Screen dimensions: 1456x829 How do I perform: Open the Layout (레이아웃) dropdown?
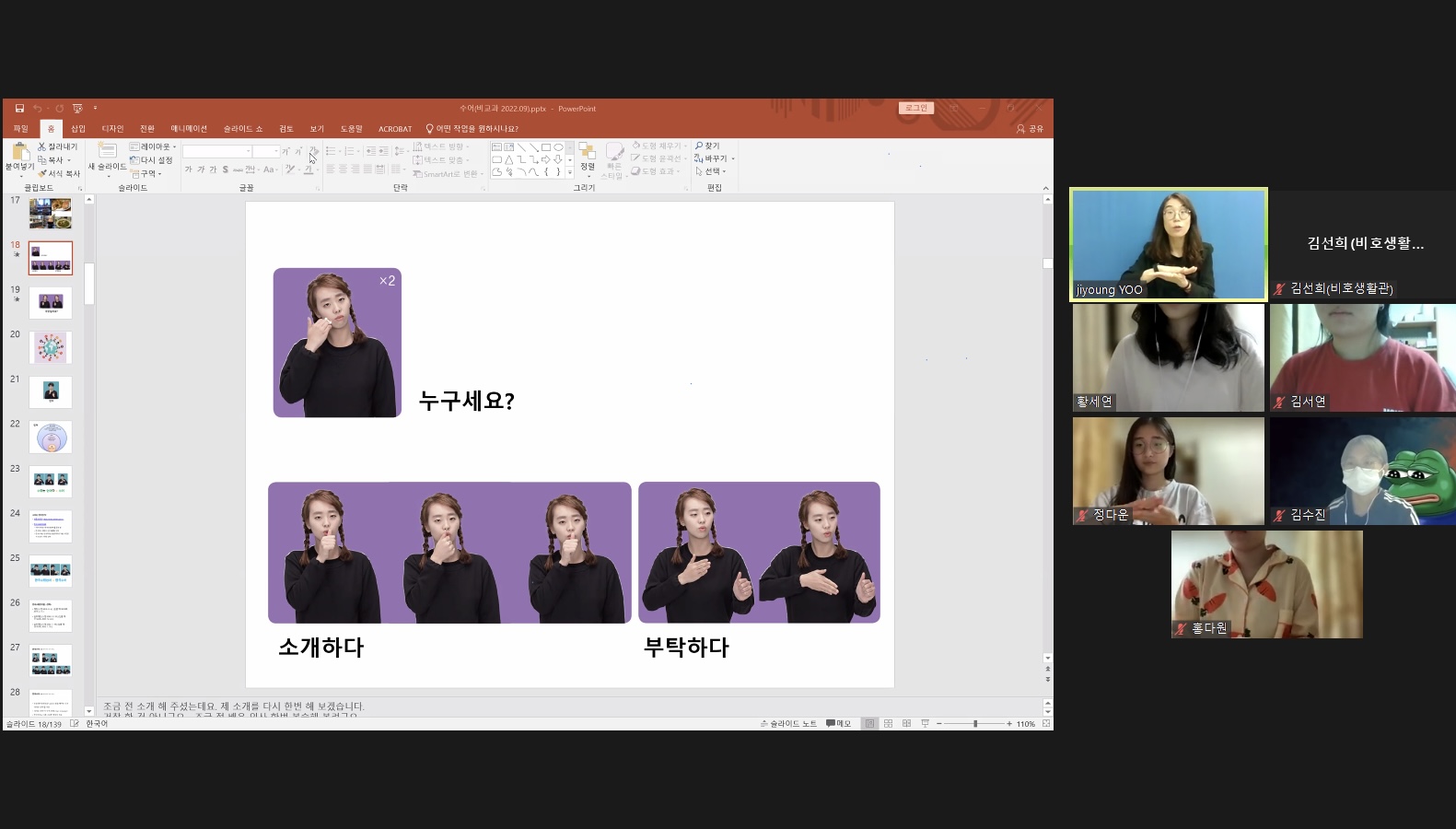pyautogui.click(x=153, y=146)
